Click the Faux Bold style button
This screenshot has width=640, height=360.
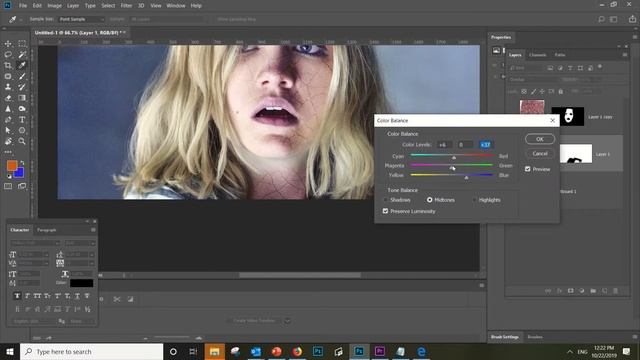click(17, 296)
